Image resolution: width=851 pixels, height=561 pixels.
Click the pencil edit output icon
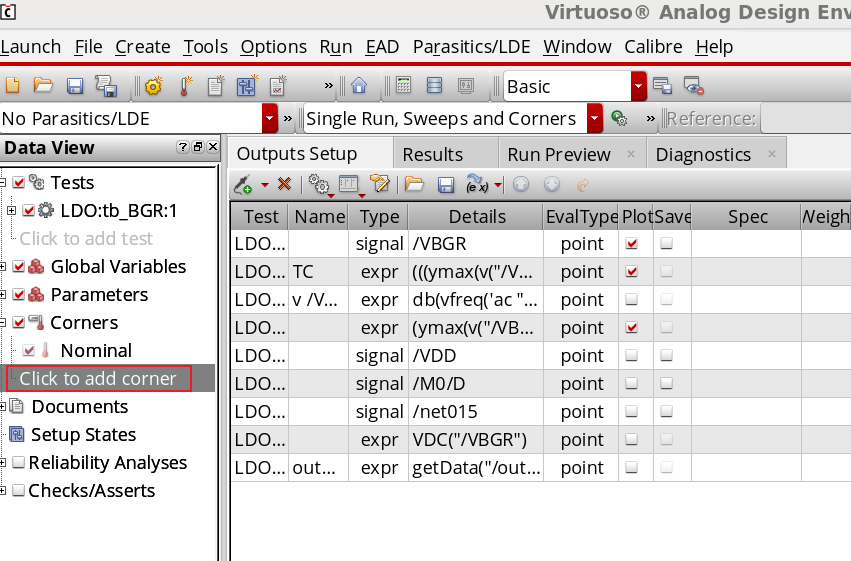[379, 184]
